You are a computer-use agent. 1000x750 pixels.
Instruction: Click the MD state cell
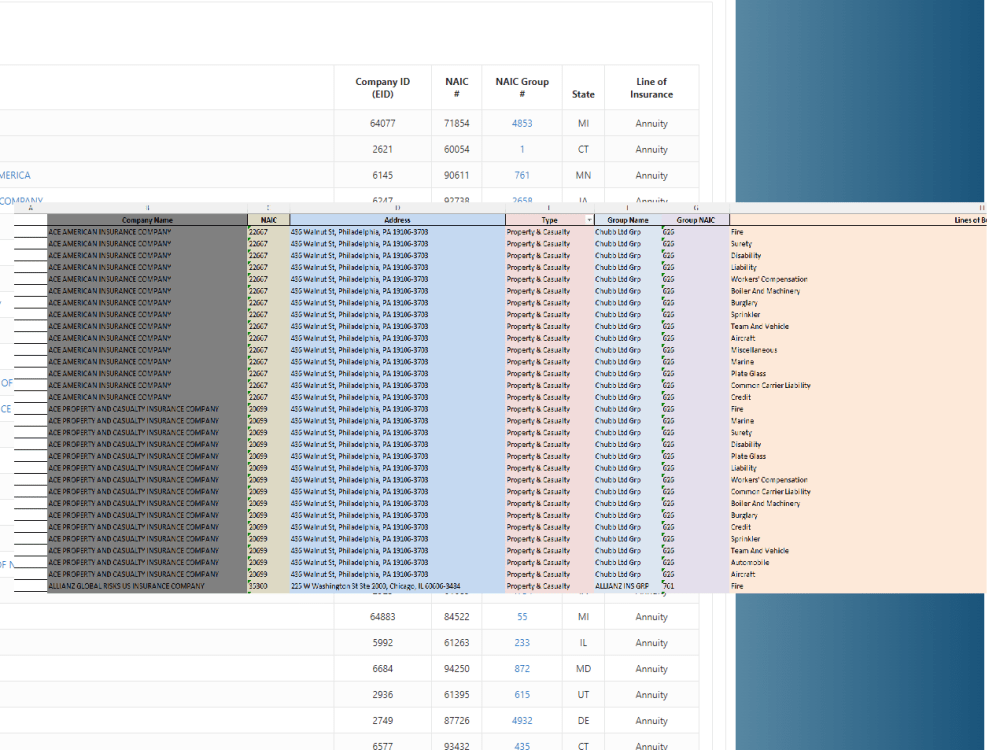583,669
